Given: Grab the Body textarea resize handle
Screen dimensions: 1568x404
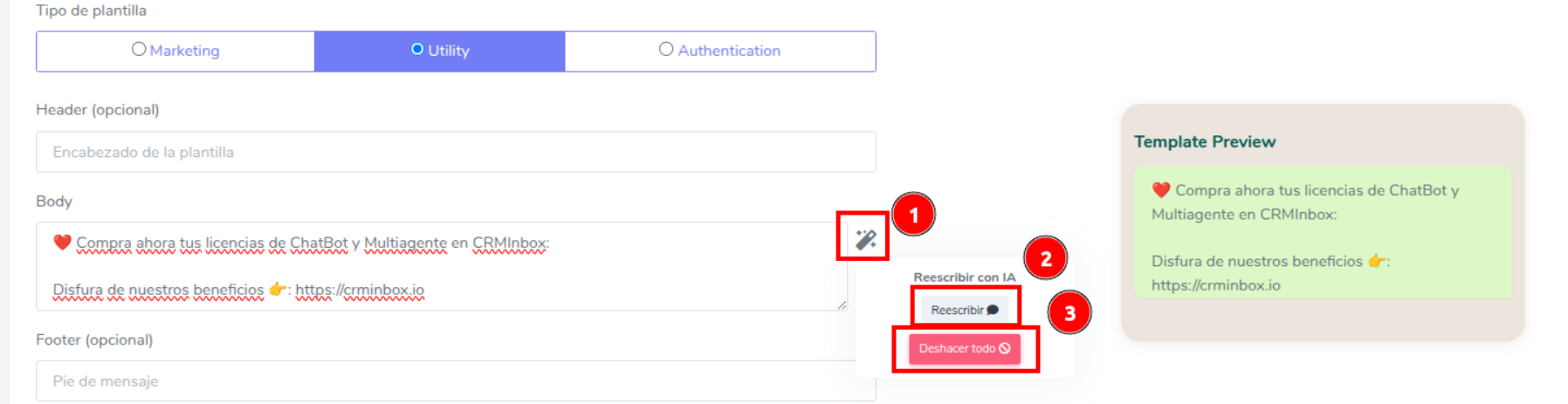Looking at the screenshot, I should click(x=842, y=305).
